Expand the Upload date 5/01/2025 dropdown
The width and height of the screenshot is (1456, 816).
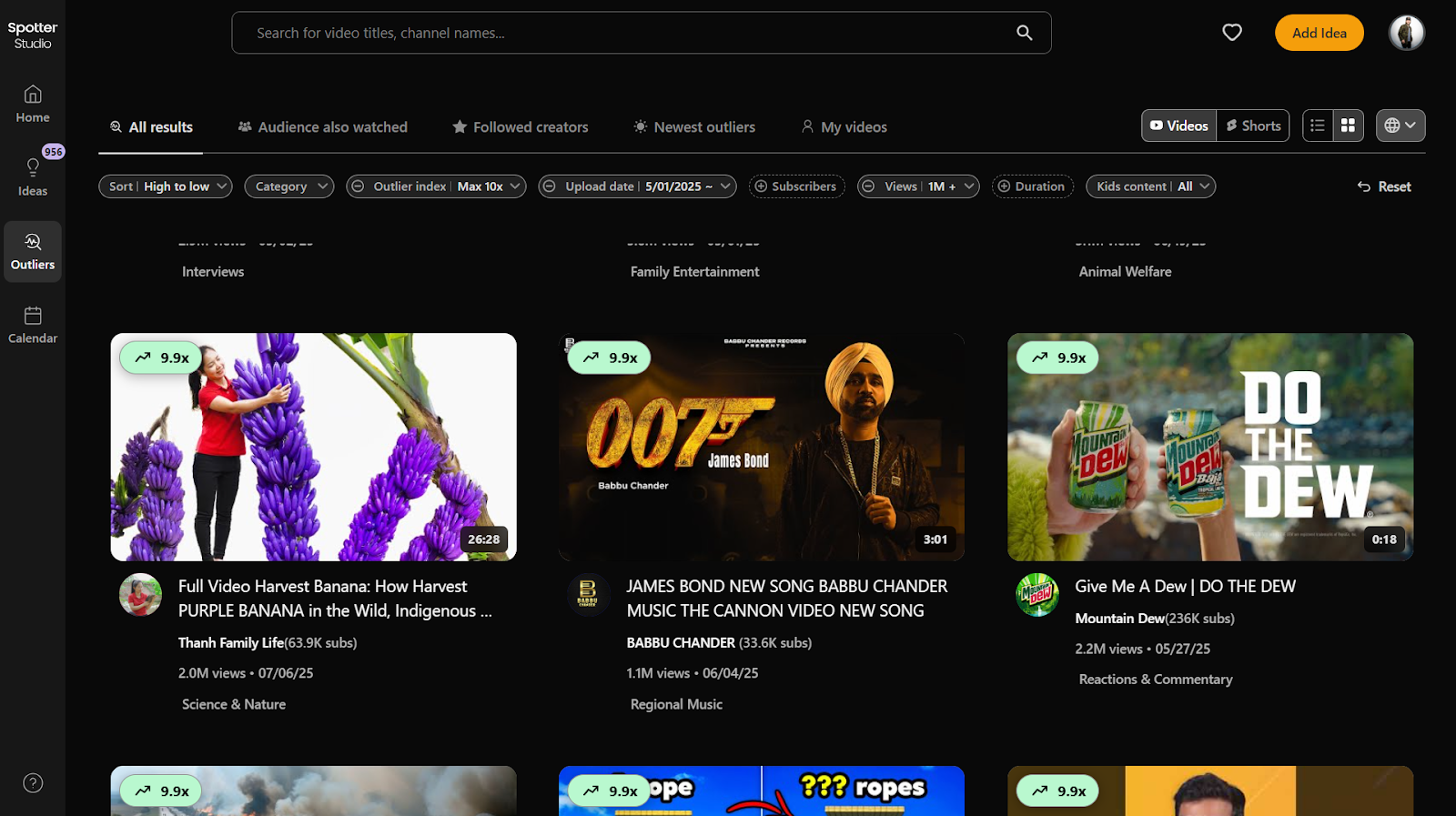click(725, 186)
